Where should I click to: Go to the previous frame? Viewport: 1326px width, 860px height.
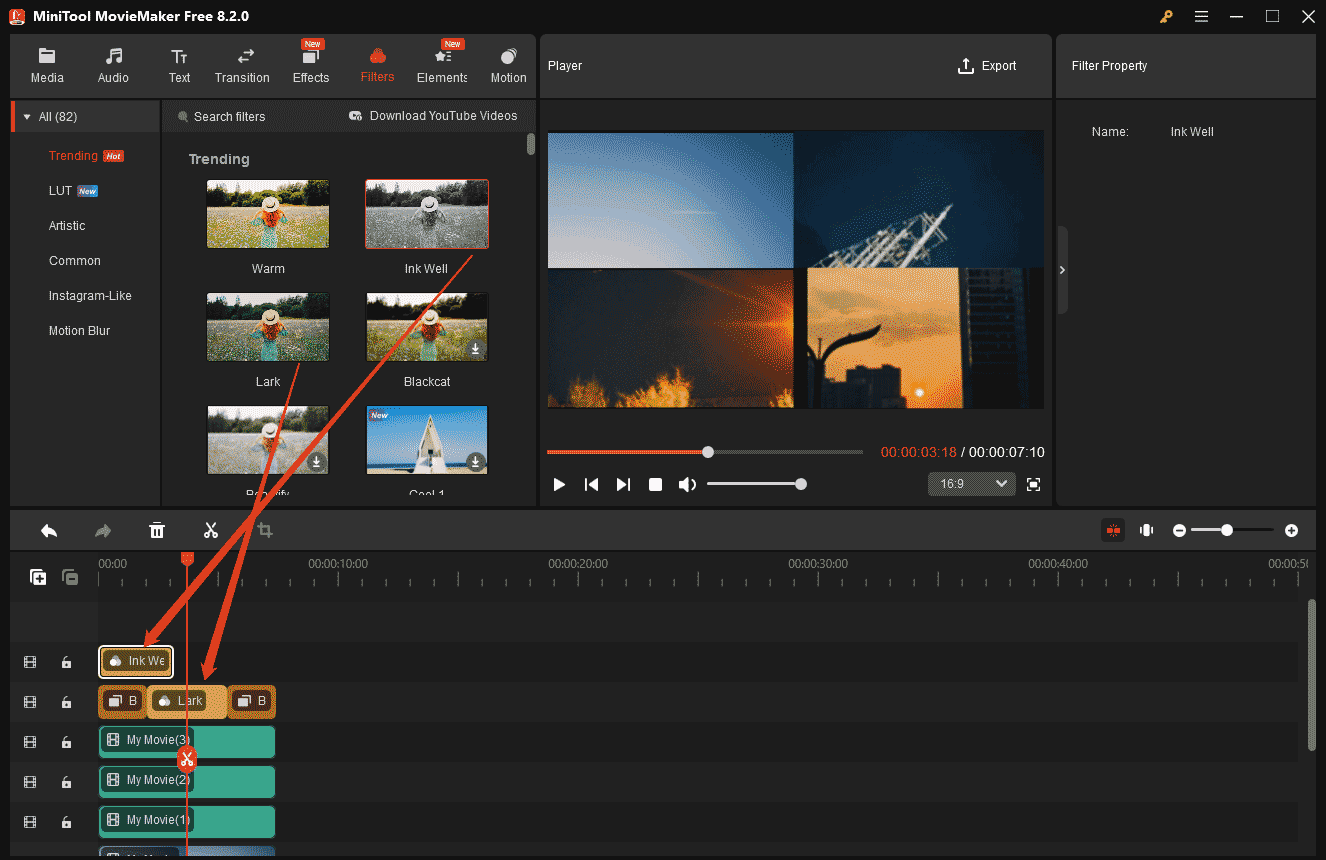coord(591,484)
